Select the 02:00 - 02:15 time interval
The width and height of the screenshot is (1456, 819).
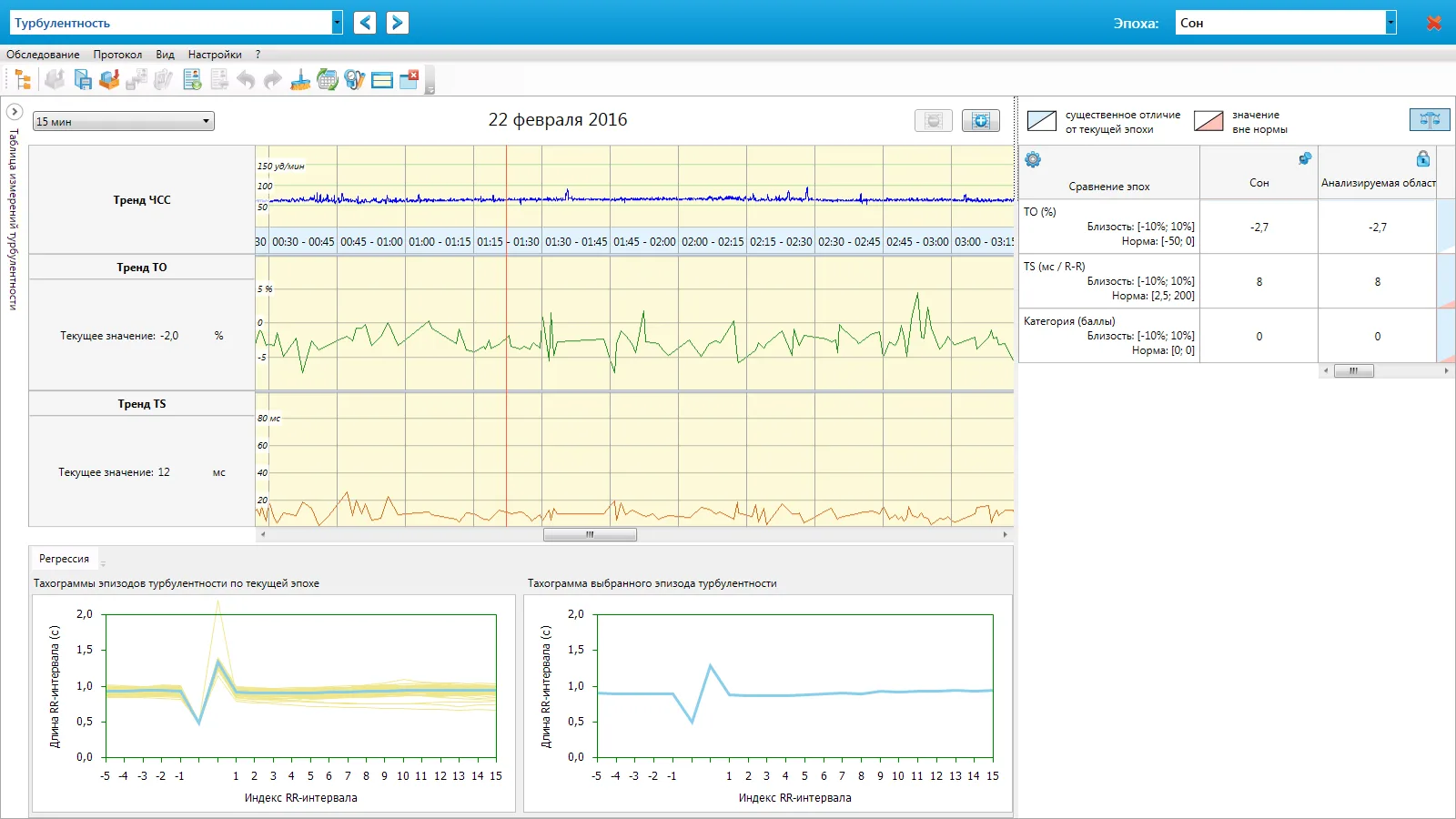[x=713, y=242]
